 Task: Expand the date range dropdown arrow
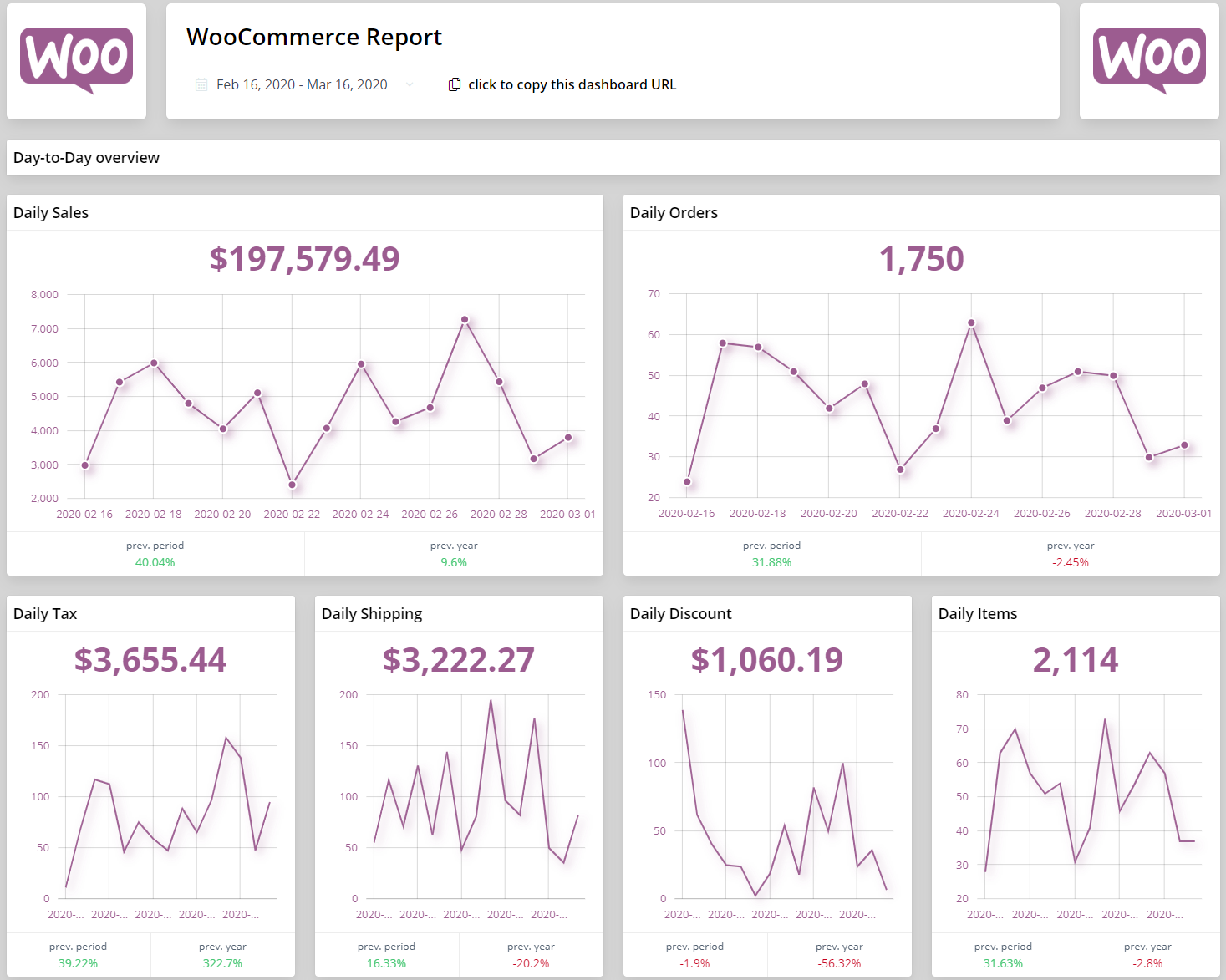point(410,84)
